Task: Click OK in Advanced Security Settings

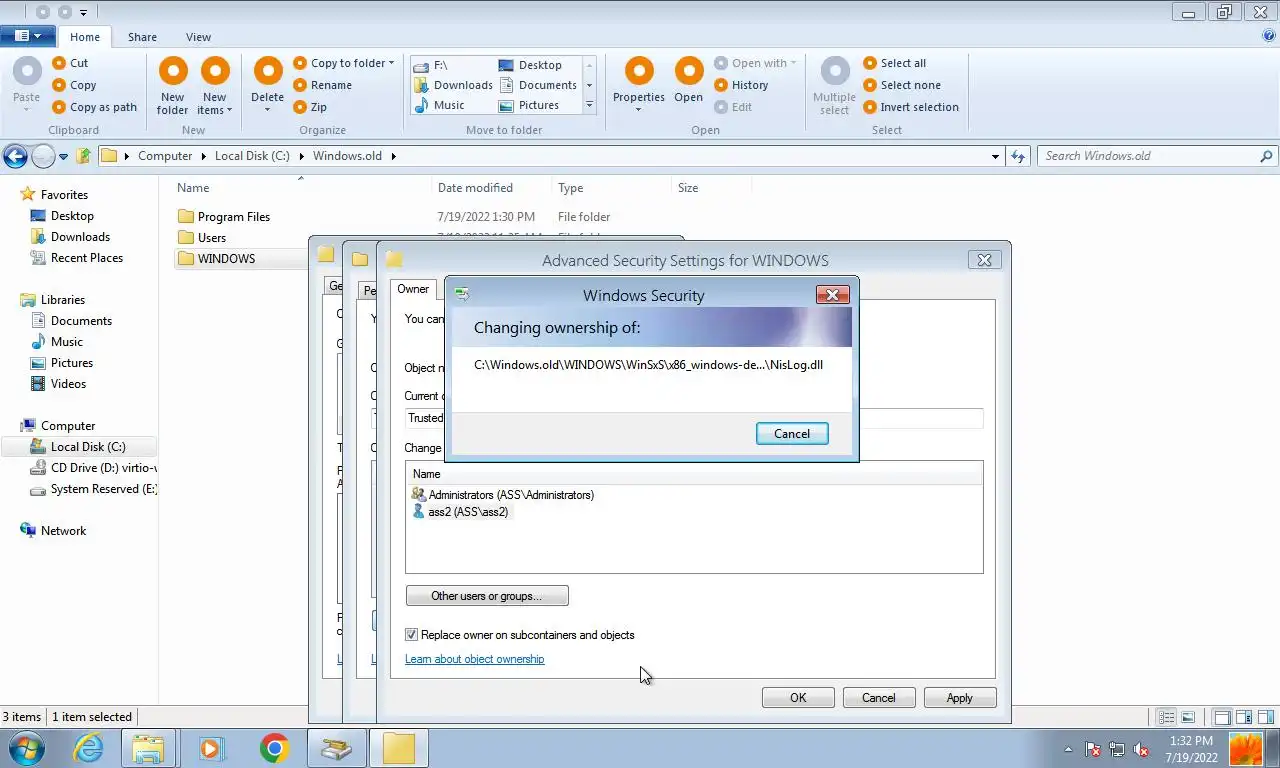Action: 798,698
